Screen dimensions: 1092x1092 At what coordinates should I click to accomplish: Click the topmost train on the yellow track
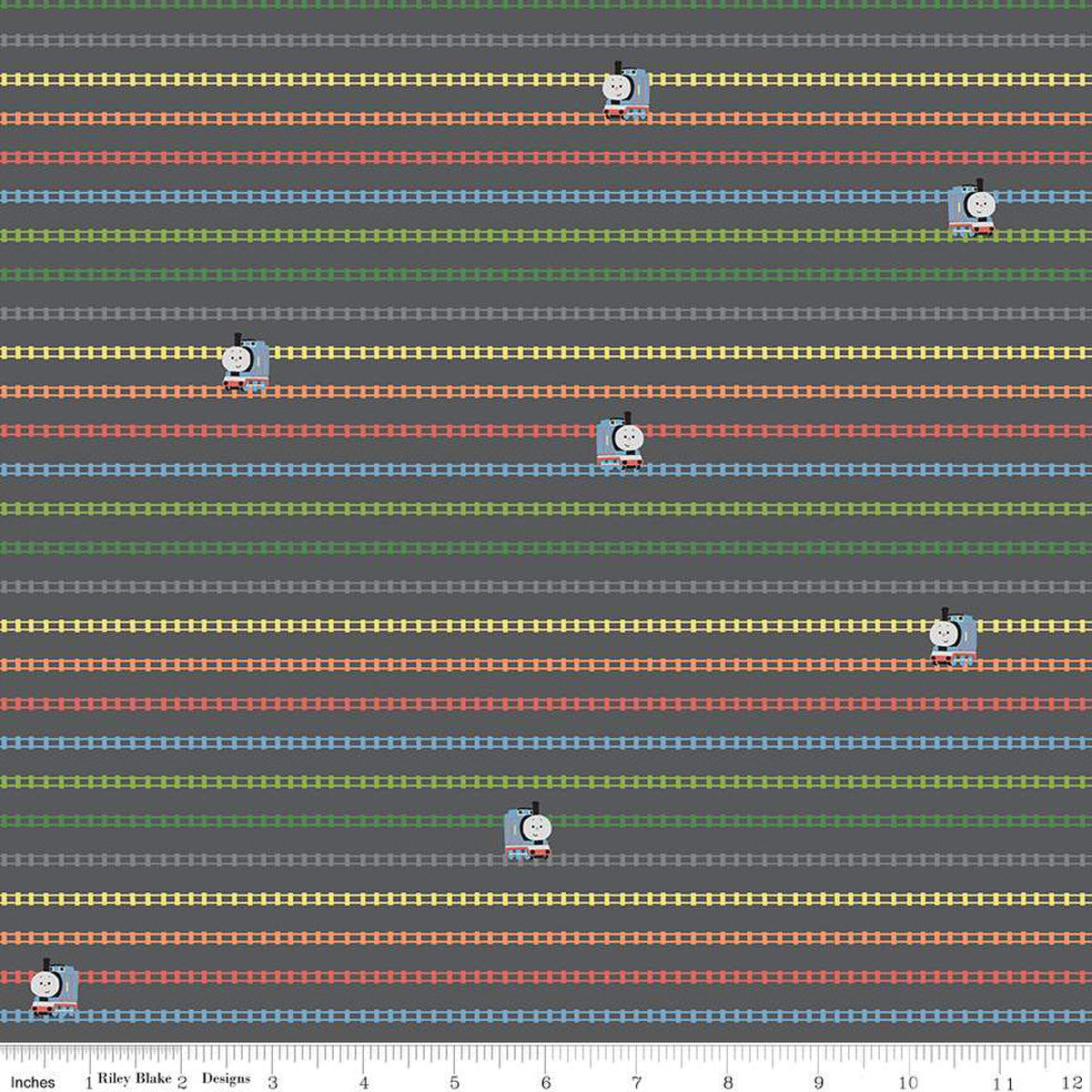click(626, 92)
